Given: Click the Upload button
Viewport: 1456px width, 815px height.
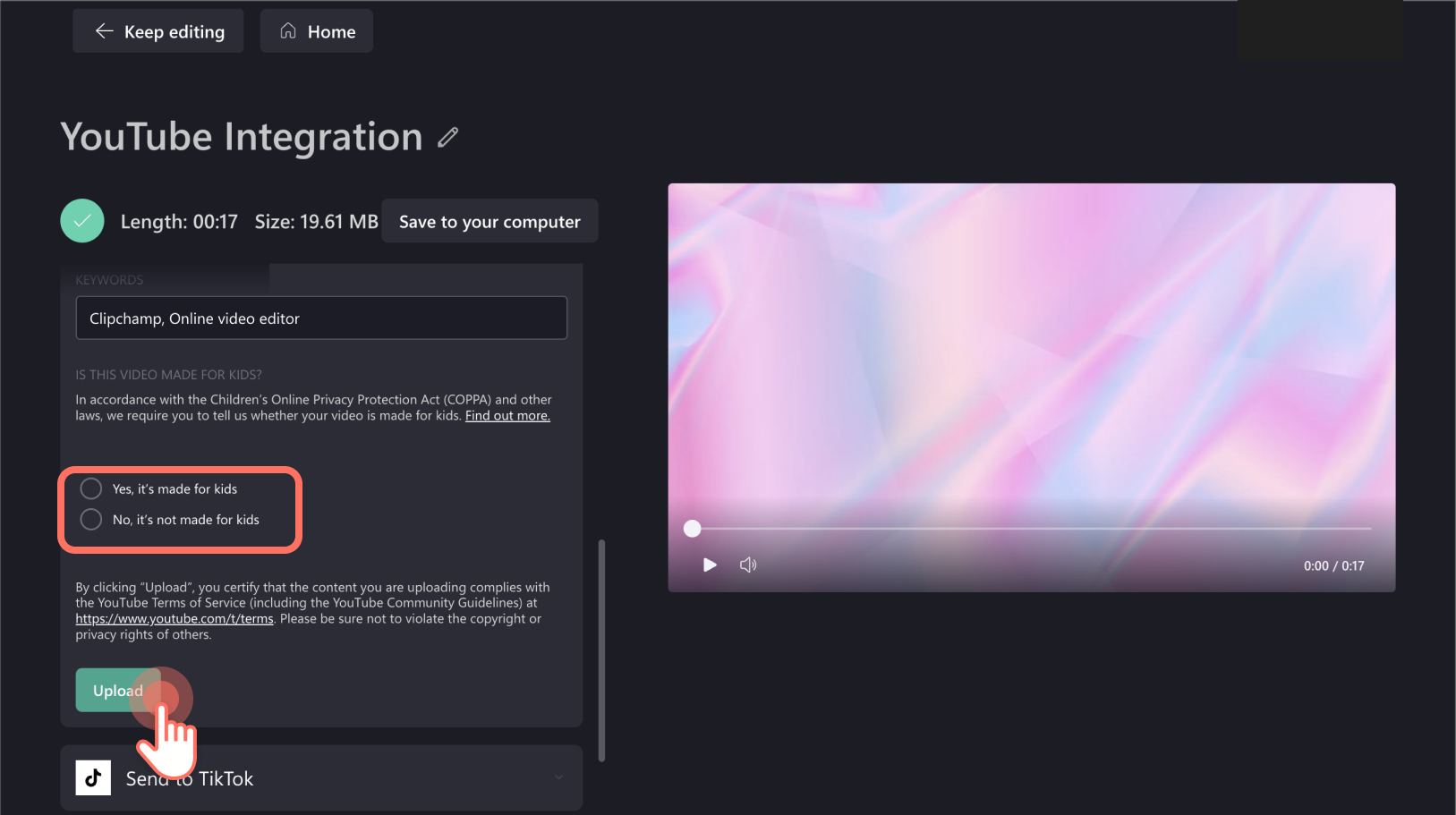Looking at the screenshot, I should click(118, 691).
